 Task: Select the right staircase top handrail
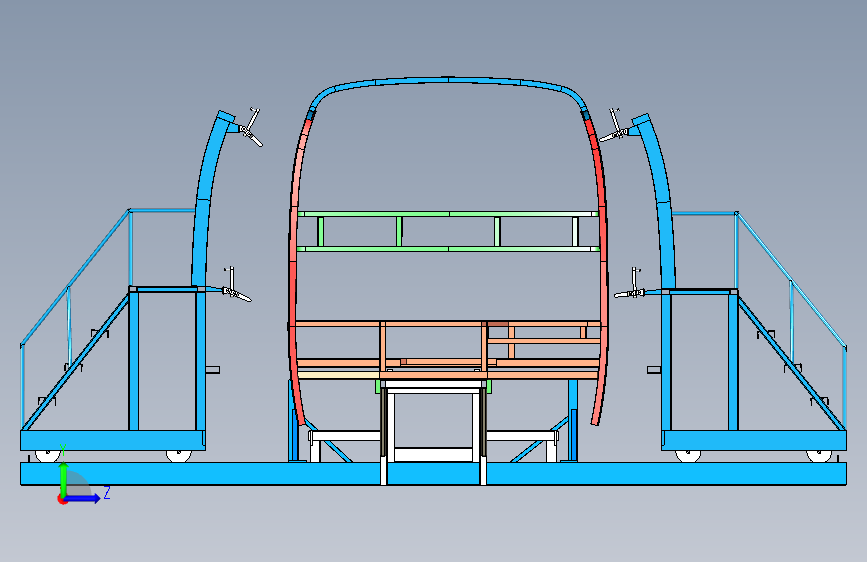791,280
